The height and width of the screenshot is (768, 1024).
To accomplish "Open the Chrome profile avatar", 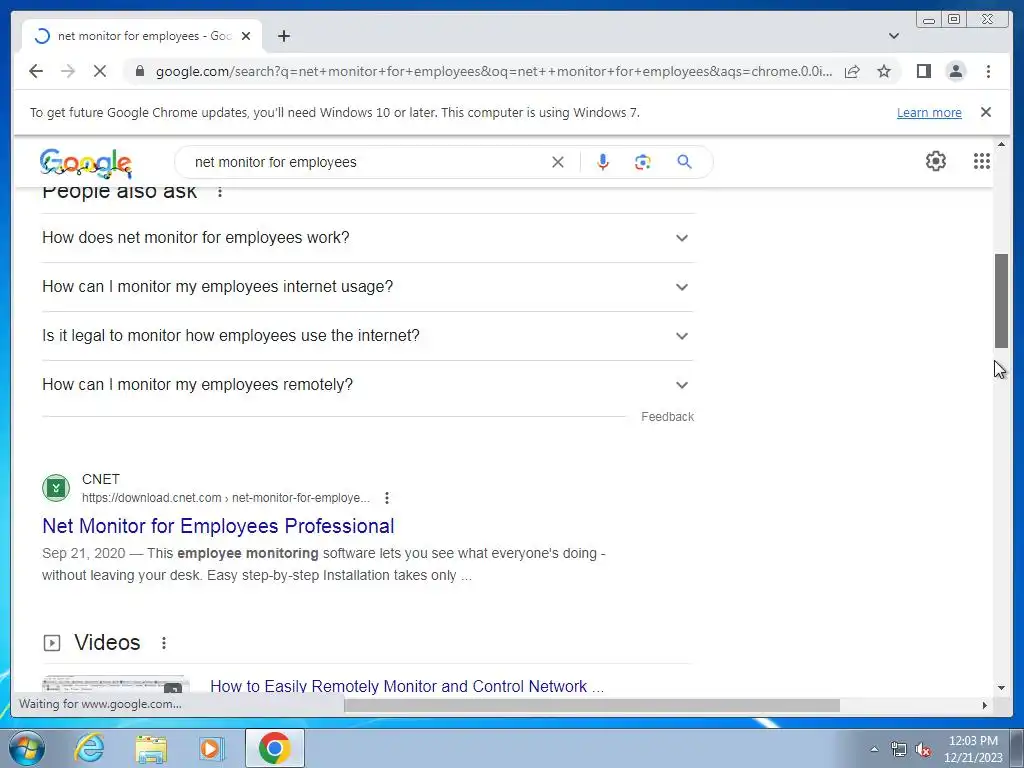I will 955,71.
